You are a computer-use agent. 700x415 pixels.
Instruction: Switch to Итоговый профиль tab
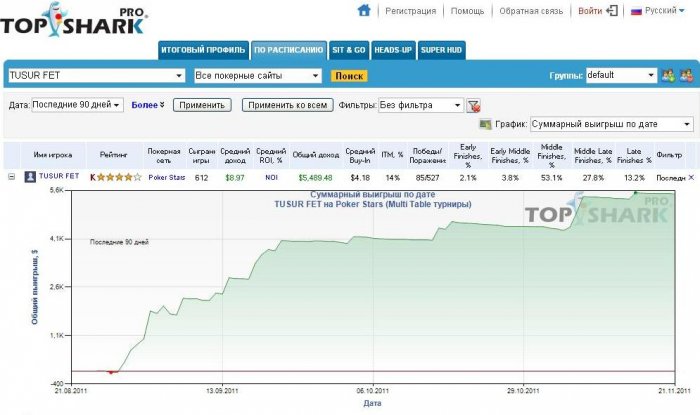pos(203,50)
